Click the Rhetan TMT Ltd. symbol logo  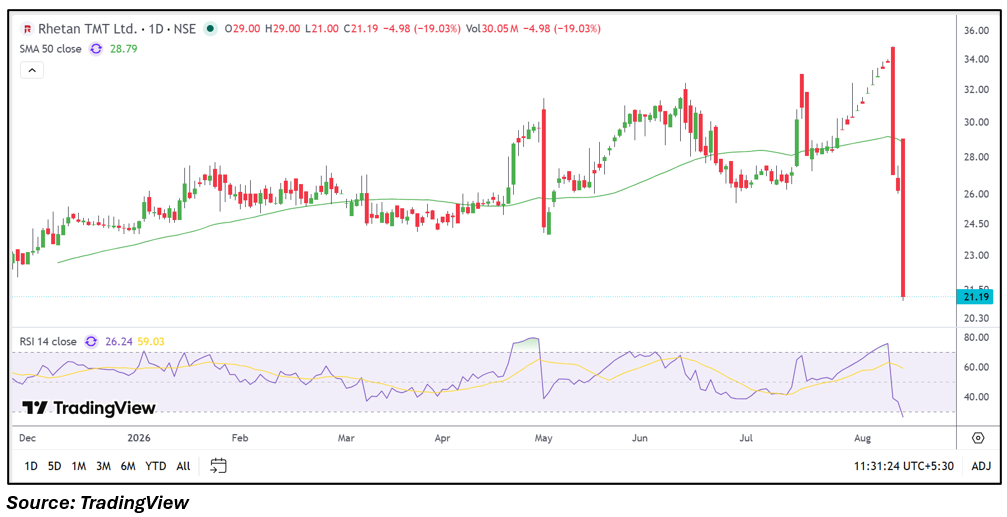click(x=27, y=29)
